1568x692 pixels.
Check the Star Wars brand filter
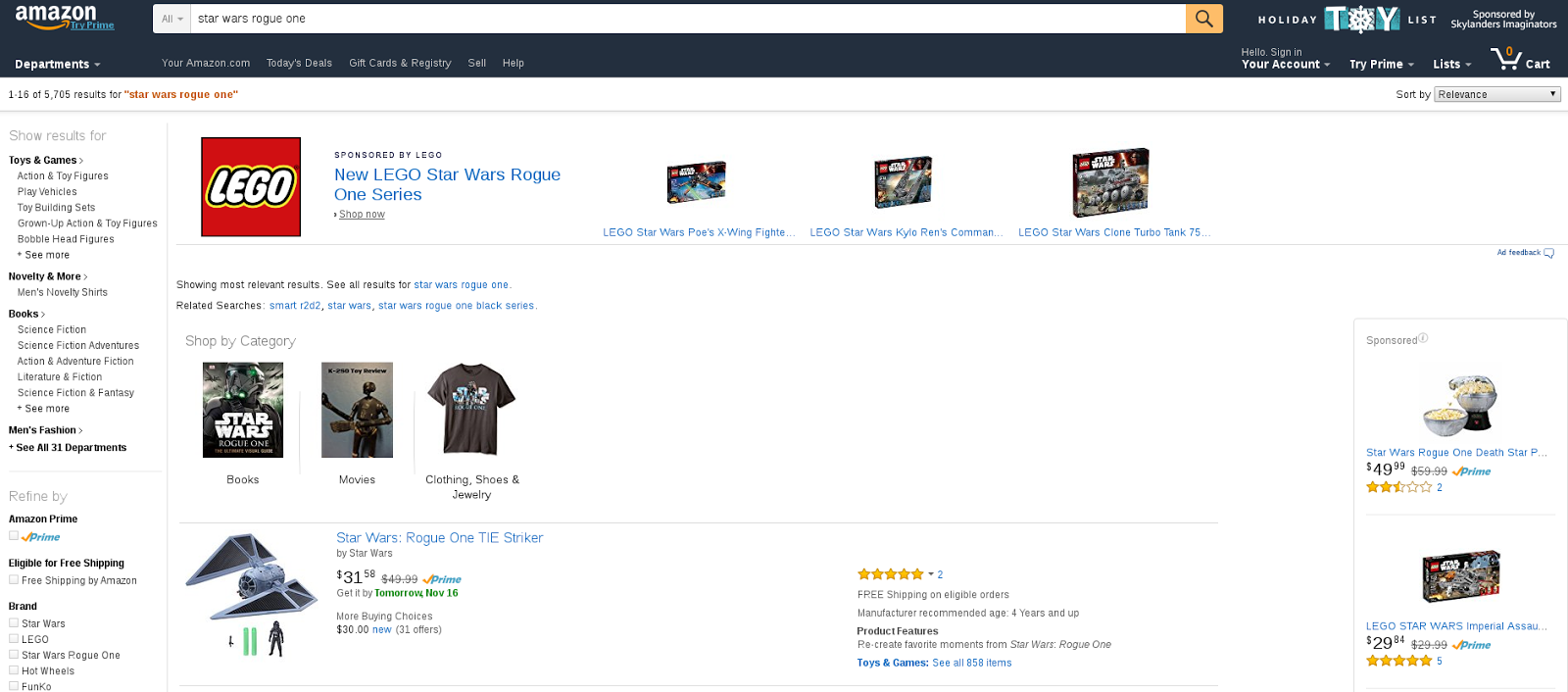tap(14, 623)
